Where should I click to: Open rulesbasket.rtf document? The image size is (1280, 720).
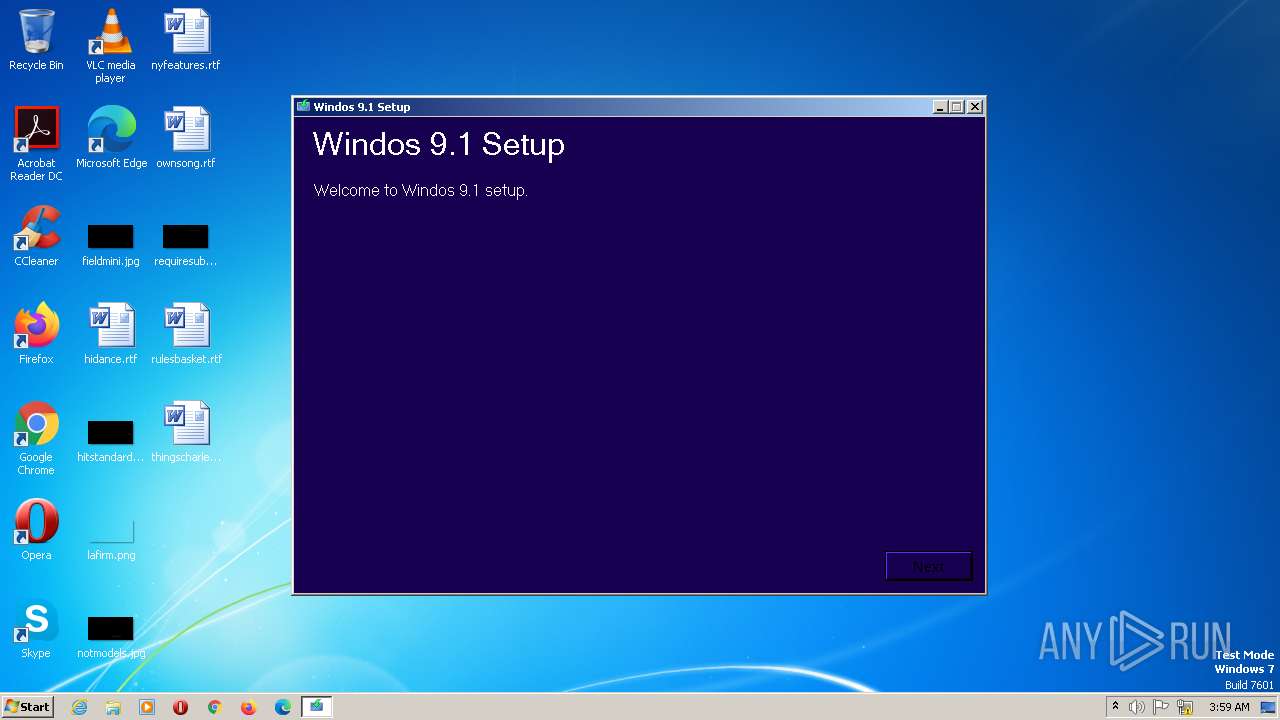pos(186,334)
